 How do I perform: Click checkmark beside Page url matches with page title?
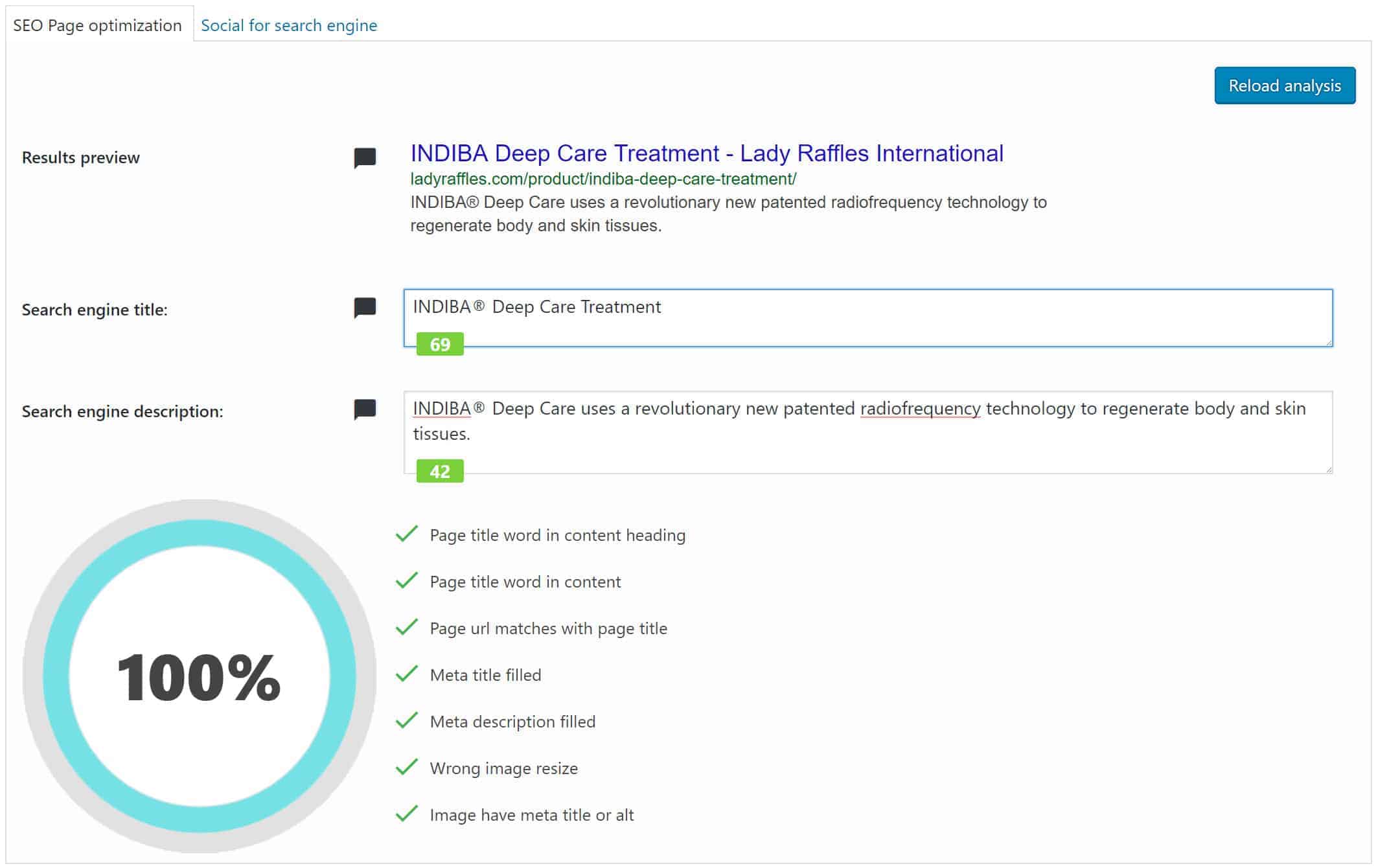[407, 627]
